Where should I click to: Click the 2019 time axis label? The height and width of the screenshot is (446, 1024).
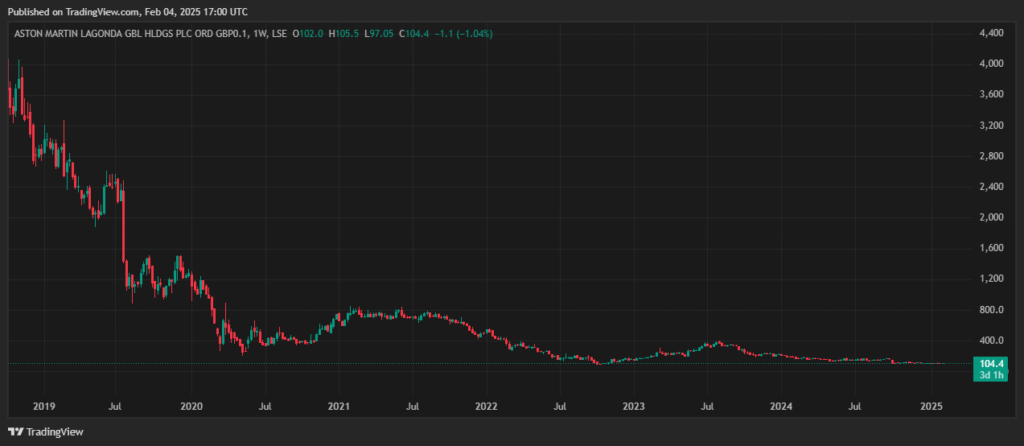tap(44, 406)
